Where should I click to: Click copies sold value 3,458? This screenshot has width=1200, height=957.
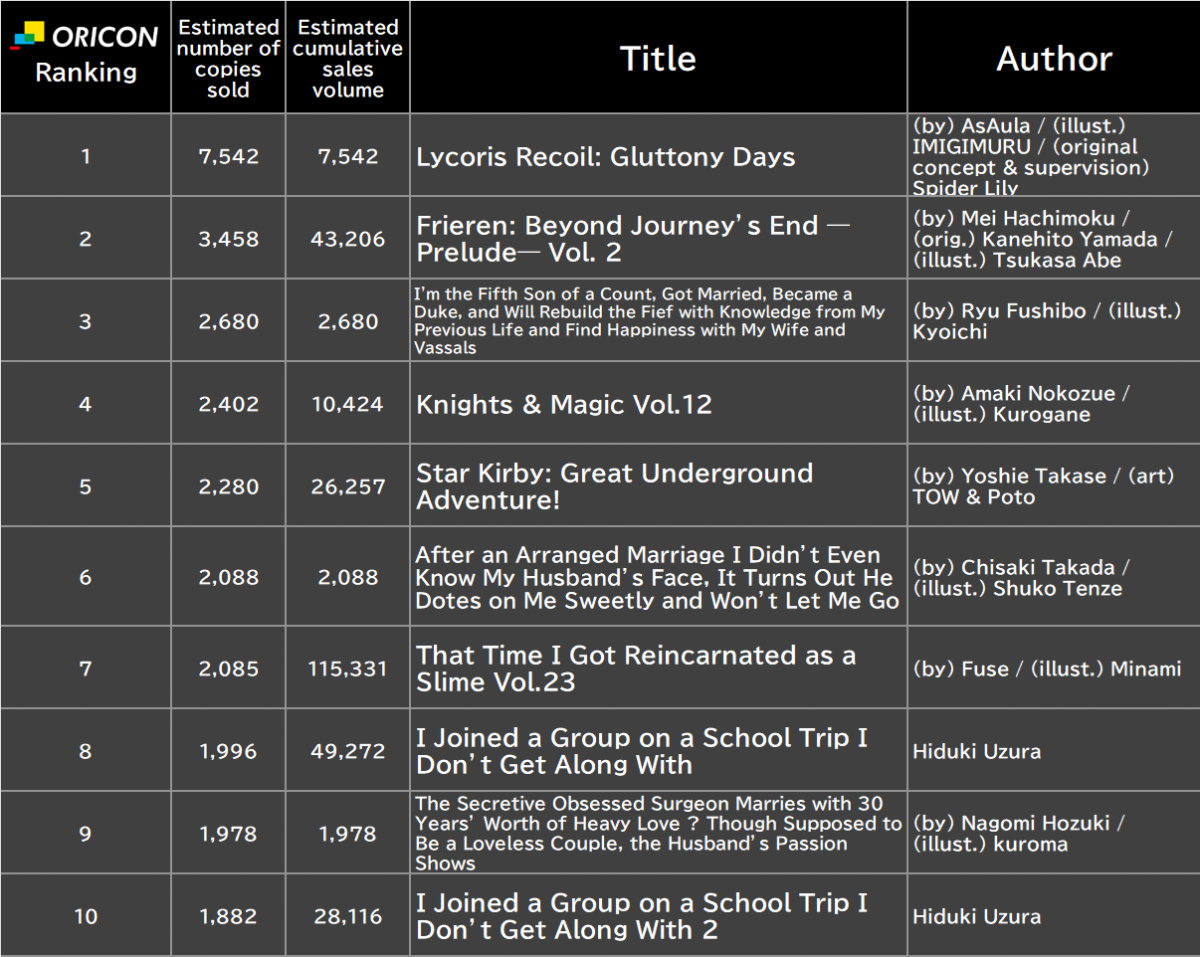tap(228, 239)
